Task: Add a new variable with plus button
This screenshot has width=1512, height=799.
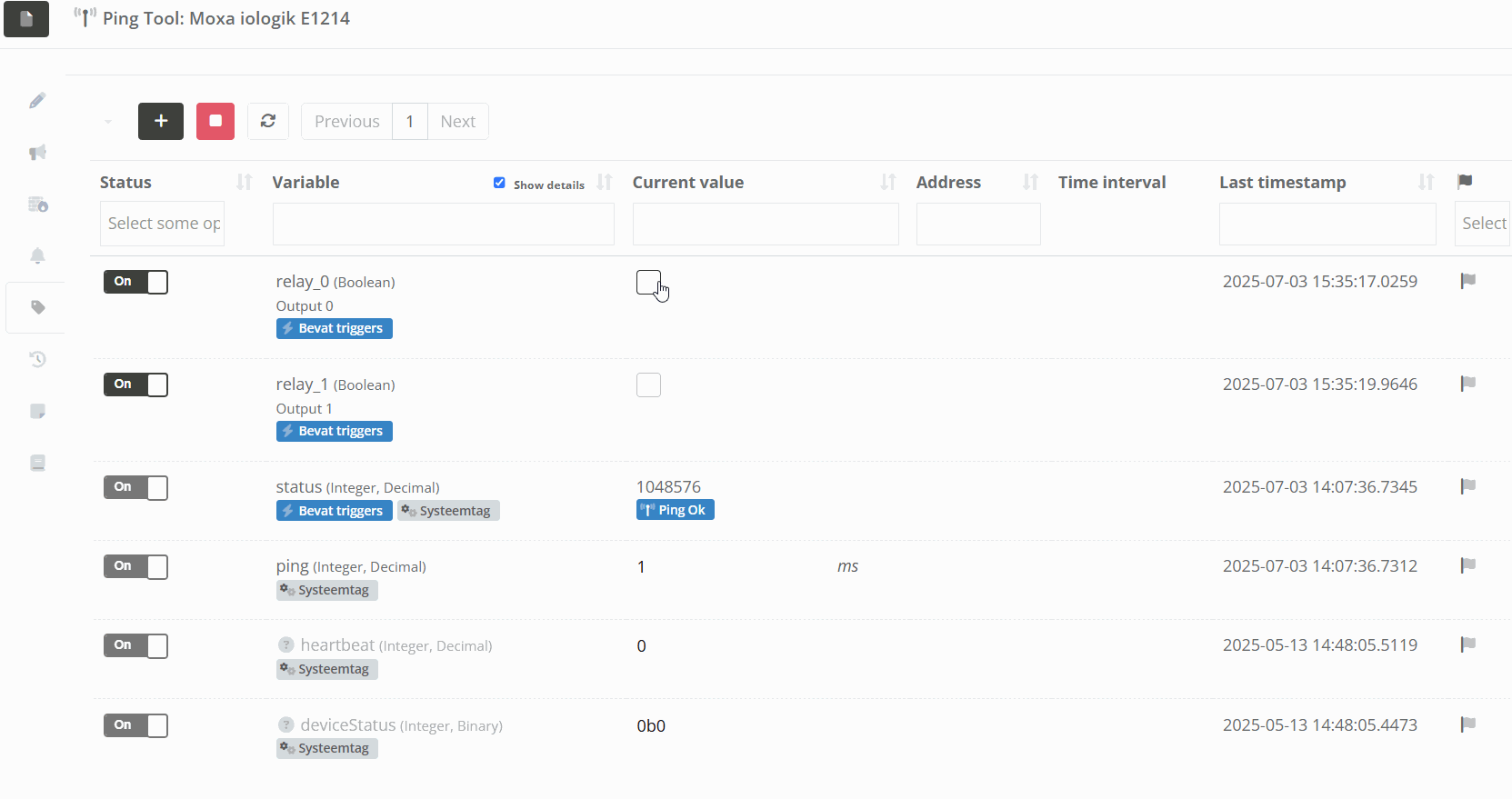Action: [161, 121]
